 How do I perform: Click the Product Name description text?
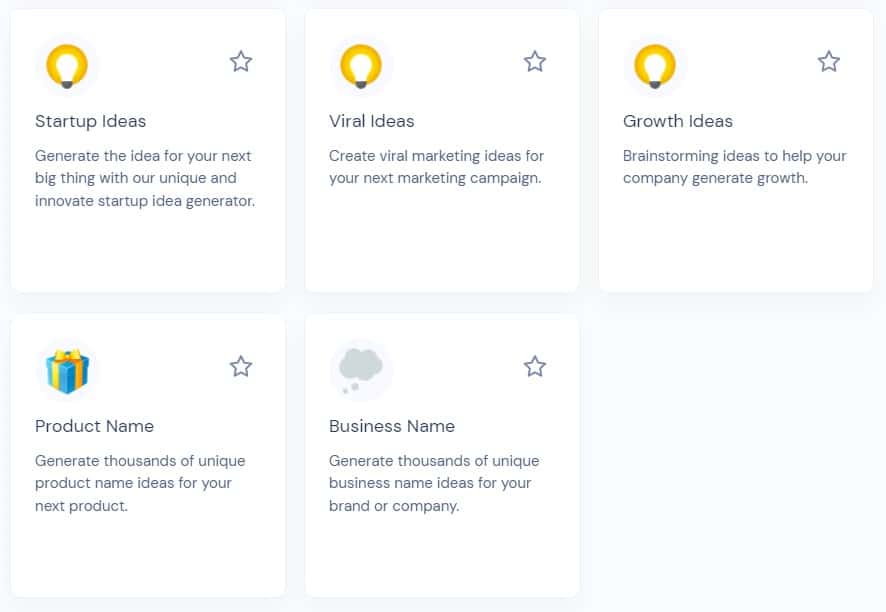point(139,483)
